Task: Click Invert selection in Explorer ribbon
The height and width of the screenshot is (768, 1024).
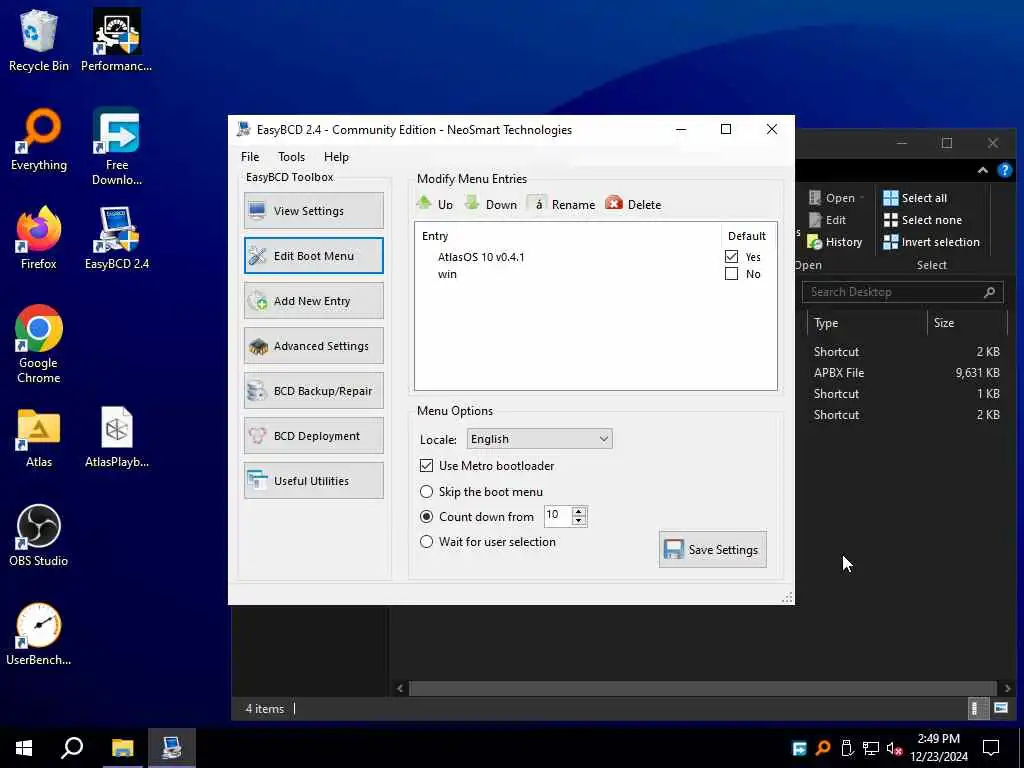Action: pyautogui.click(x=931, y=242)
